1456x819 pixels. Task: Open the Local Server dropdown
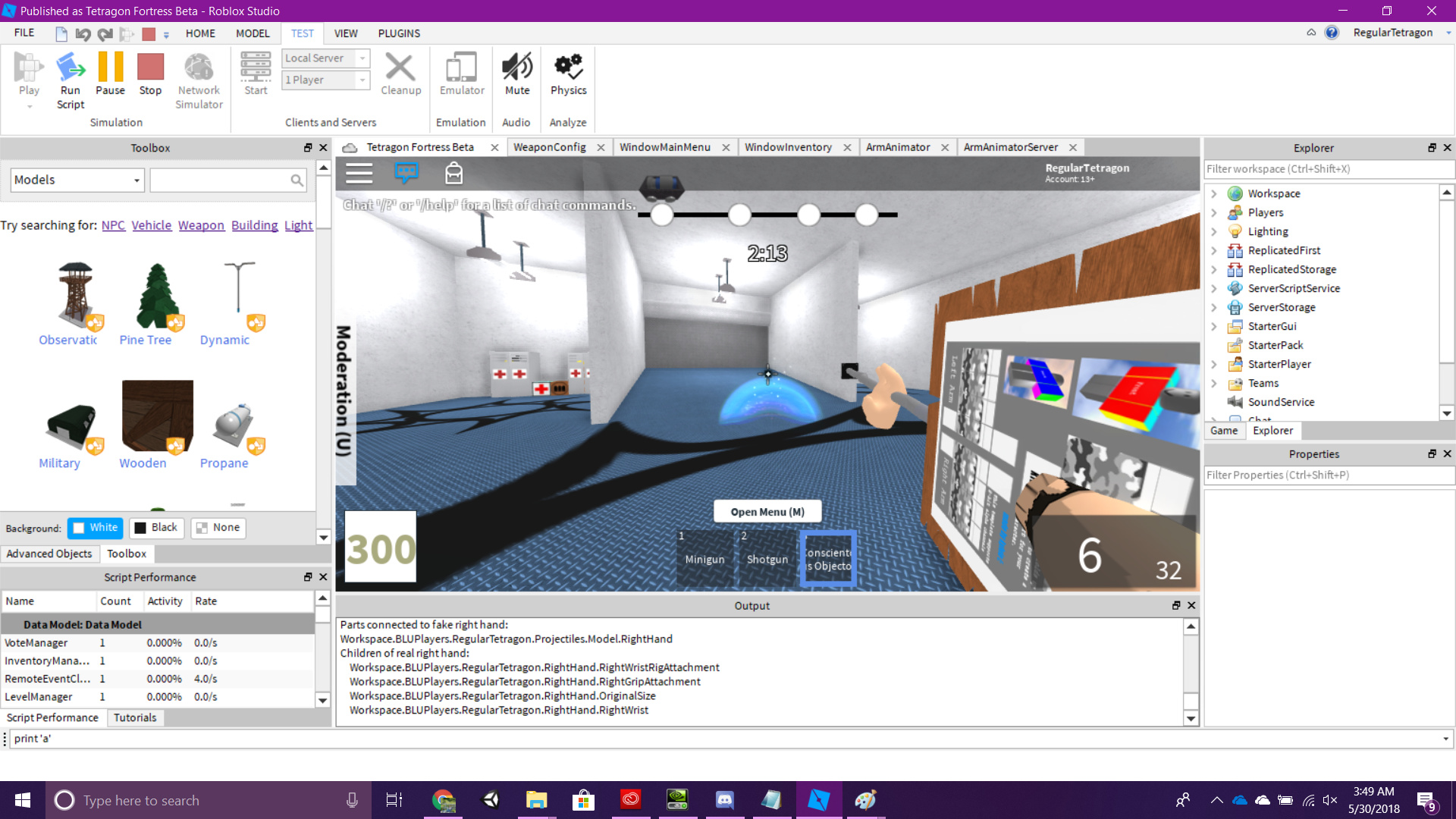pos(363,58)
